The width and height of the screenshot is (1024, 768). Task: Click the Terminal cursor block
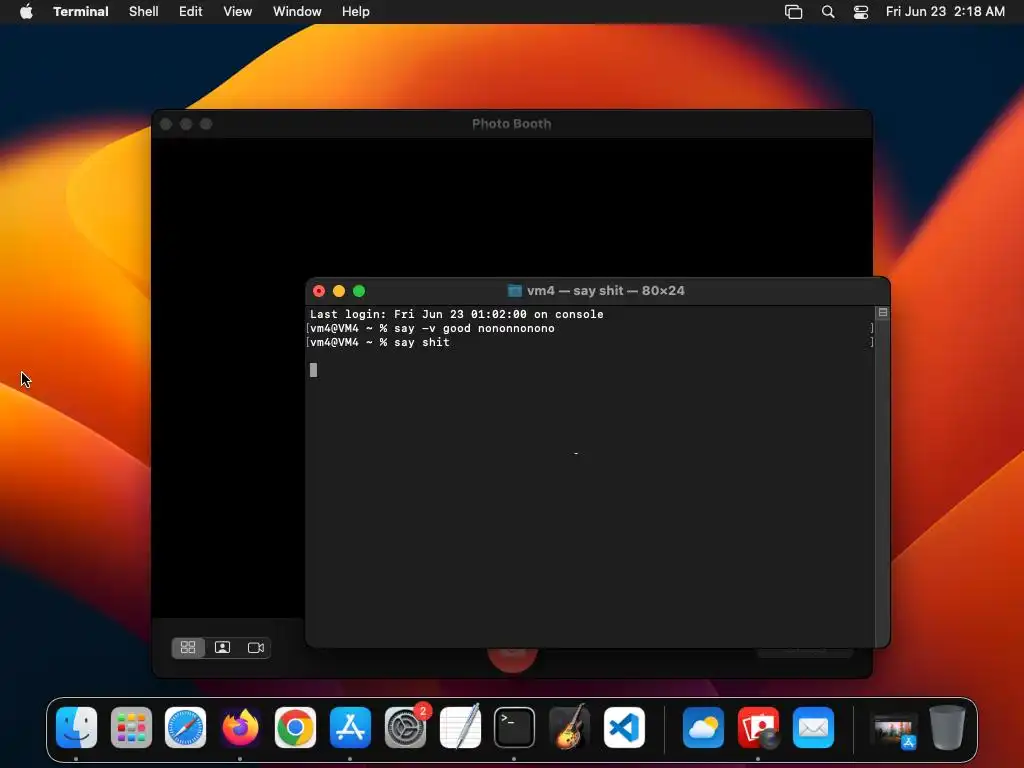coord(313,370)
